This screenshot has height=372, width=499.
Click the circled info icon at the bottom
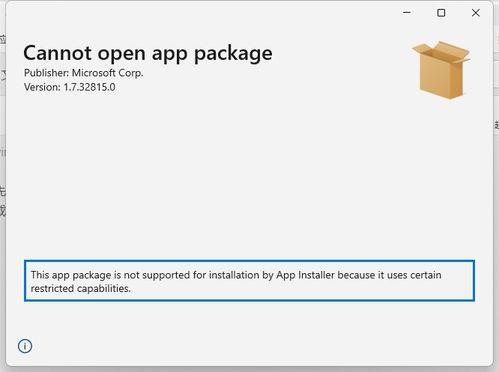pos(25,346)
